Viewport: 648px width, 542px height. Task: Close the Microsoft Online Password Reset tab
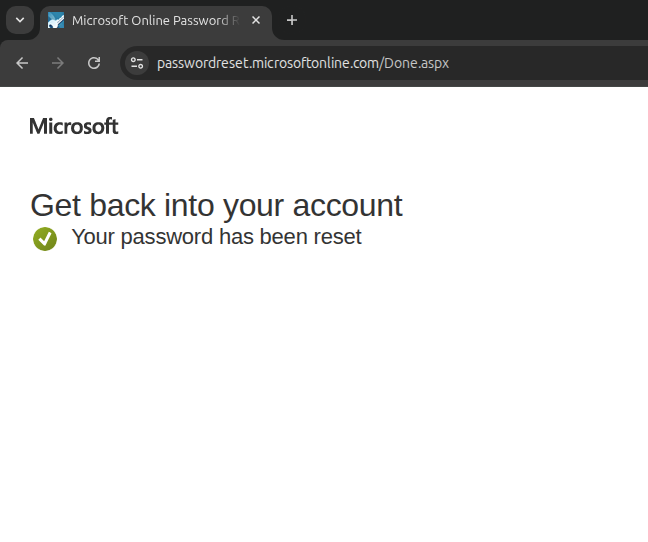256,20
